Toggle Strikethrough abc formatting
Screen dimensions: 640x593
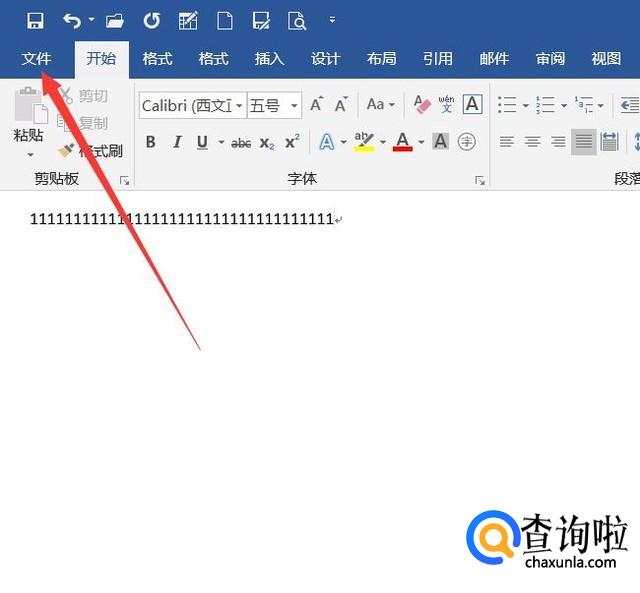pyautogui.click(x=241, y=143)
